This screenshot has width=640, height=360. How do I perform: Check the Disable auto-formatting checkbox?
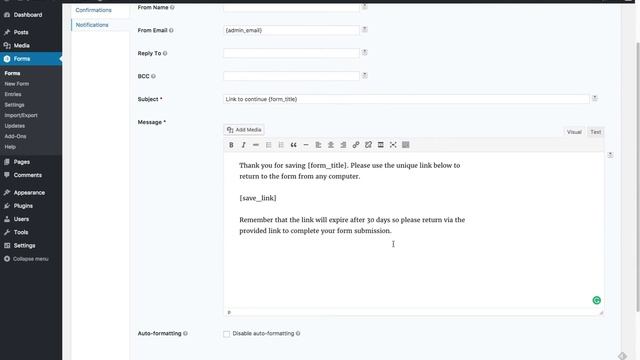click(x=227, y=334)
